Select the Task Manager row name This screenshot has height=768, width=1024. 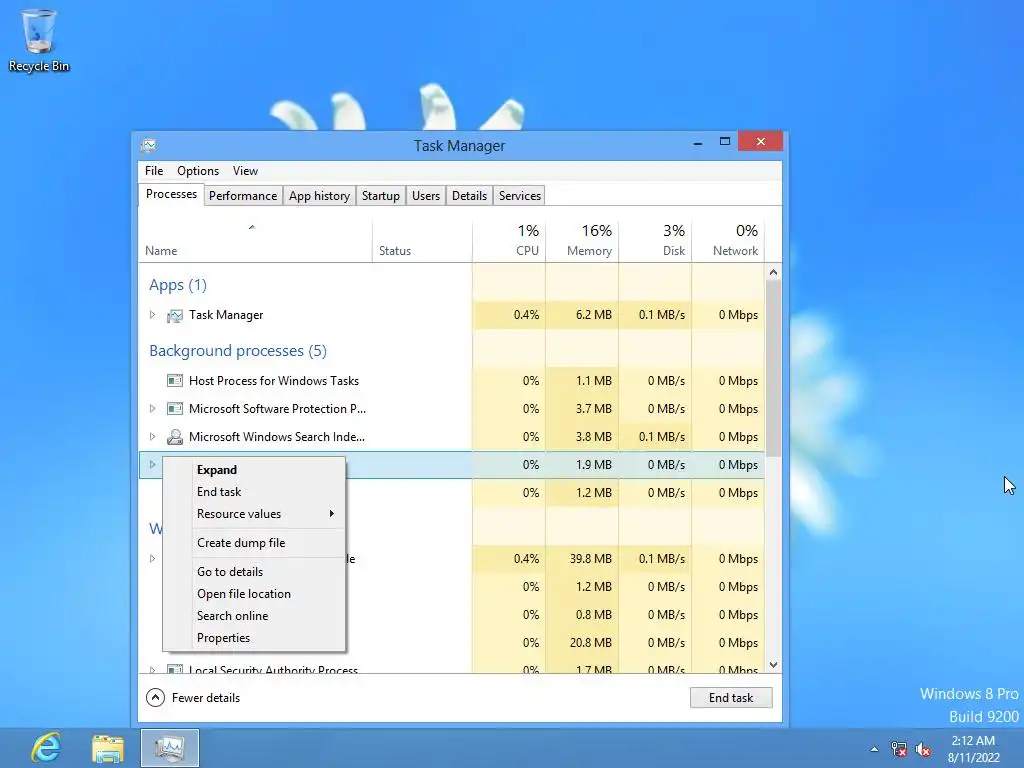pyautogui.click(x=226, y=315)
